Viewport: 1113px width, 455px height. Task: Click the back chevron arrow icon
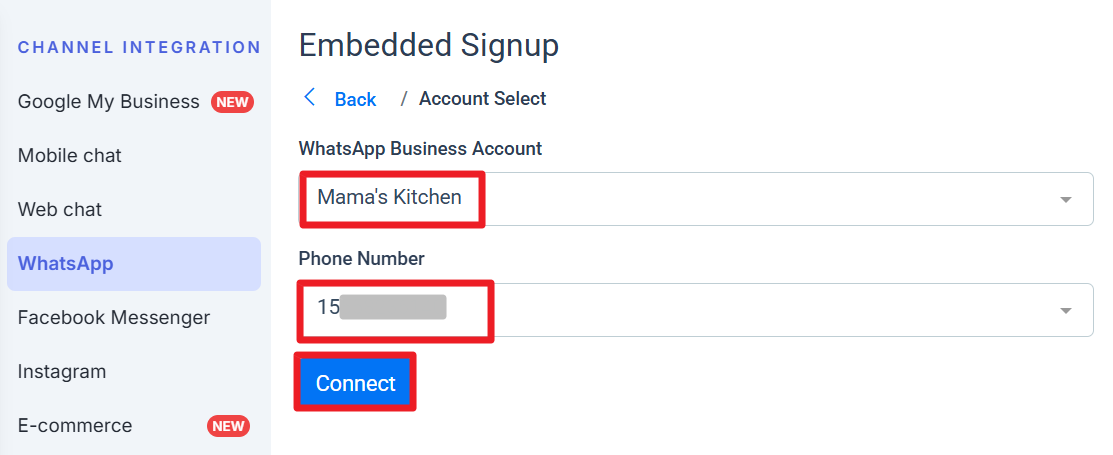click(310, 97)
